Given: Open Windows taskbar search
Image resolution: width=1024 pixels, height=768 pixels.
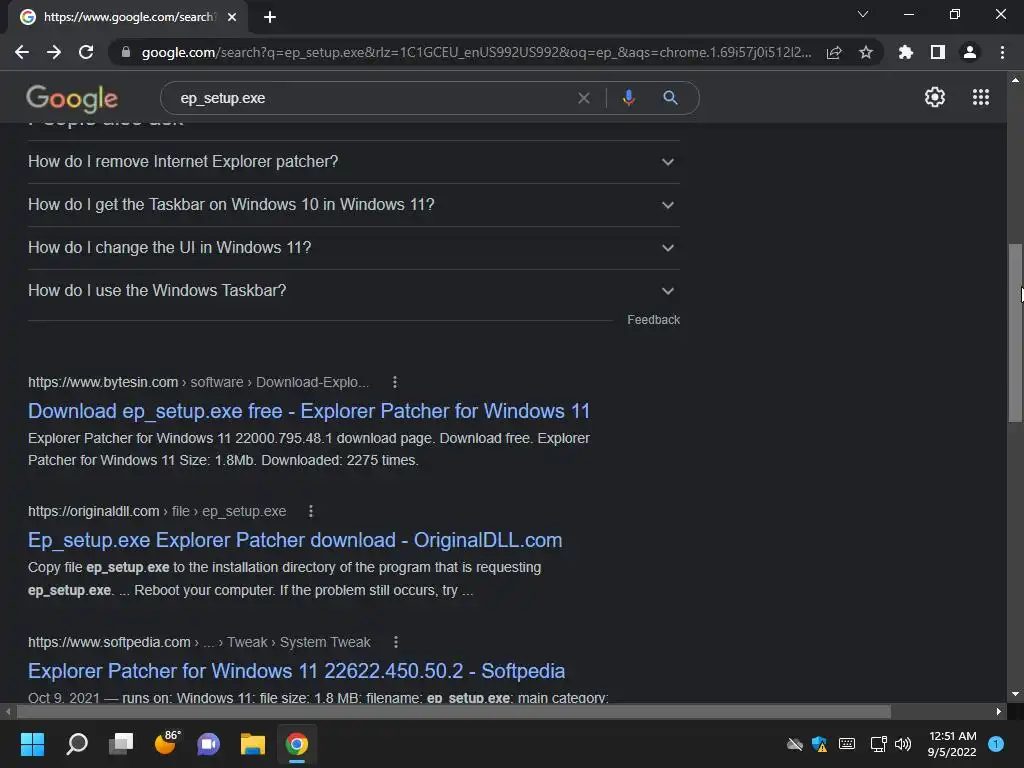Looking at the screenshot, I should [77, 744].
